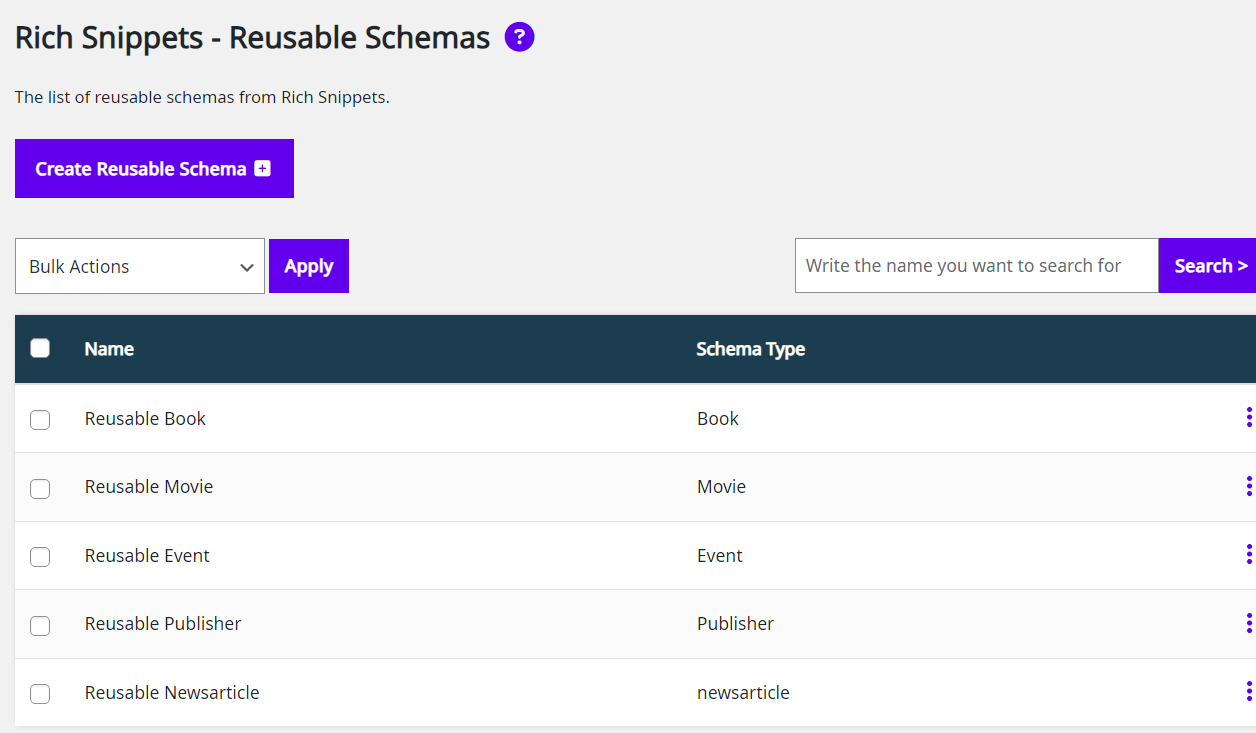Open the actions menu for Reusable Book
Viewport: 1256px width, 733px height.
point(1249,418)
